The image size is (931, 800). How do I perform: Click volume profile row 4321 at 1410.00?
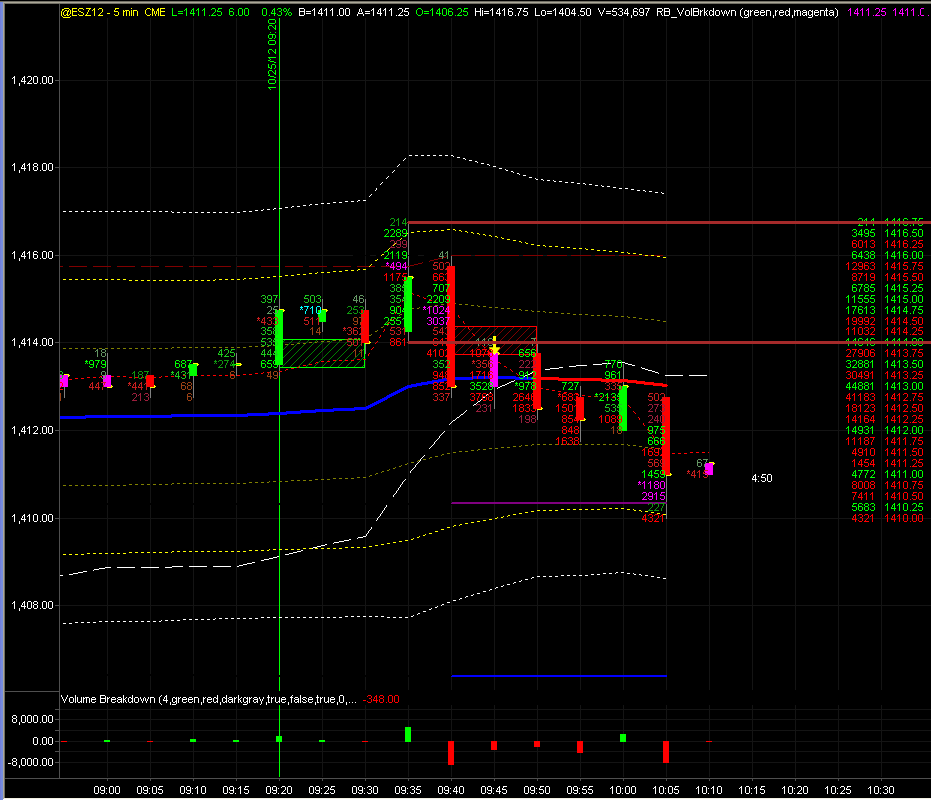887,518
